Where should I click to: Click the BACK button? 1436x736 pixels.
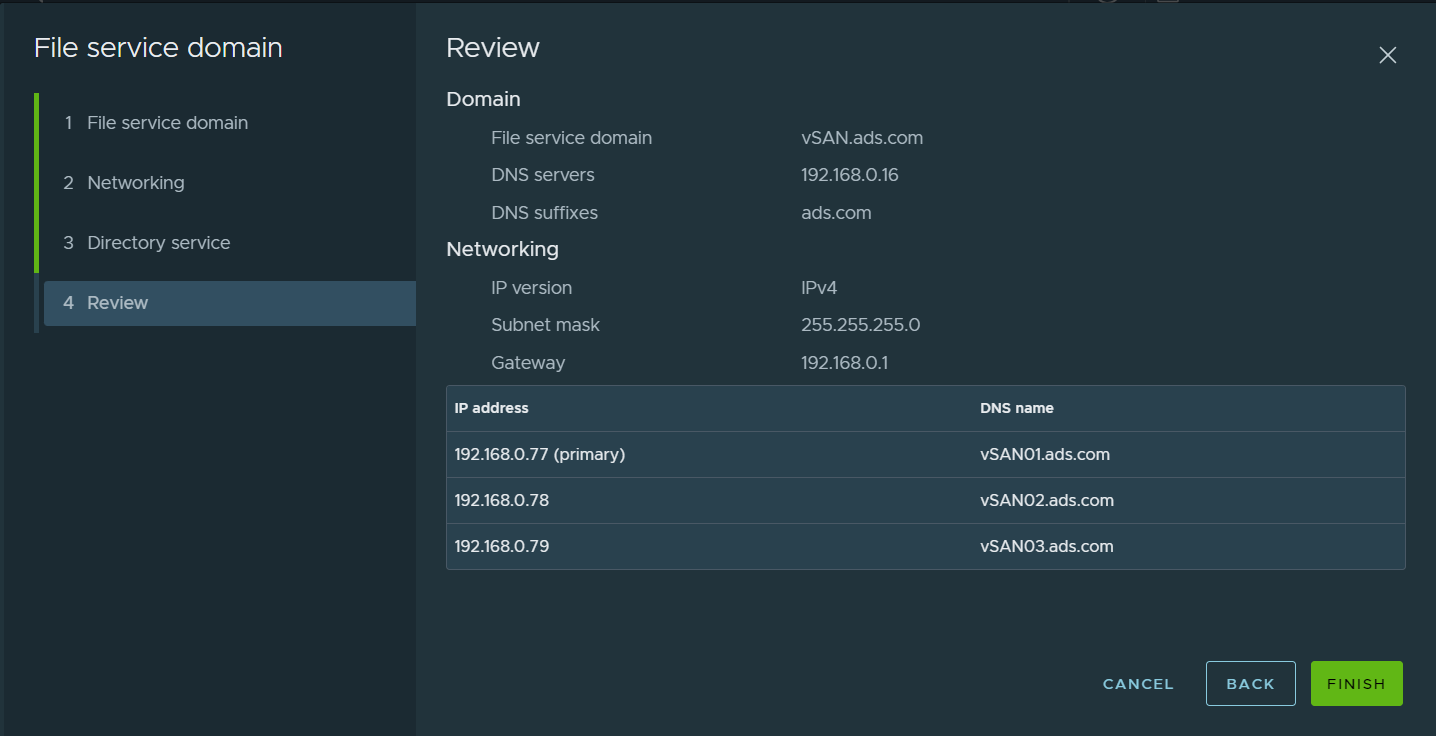[x=1250, y=684]
